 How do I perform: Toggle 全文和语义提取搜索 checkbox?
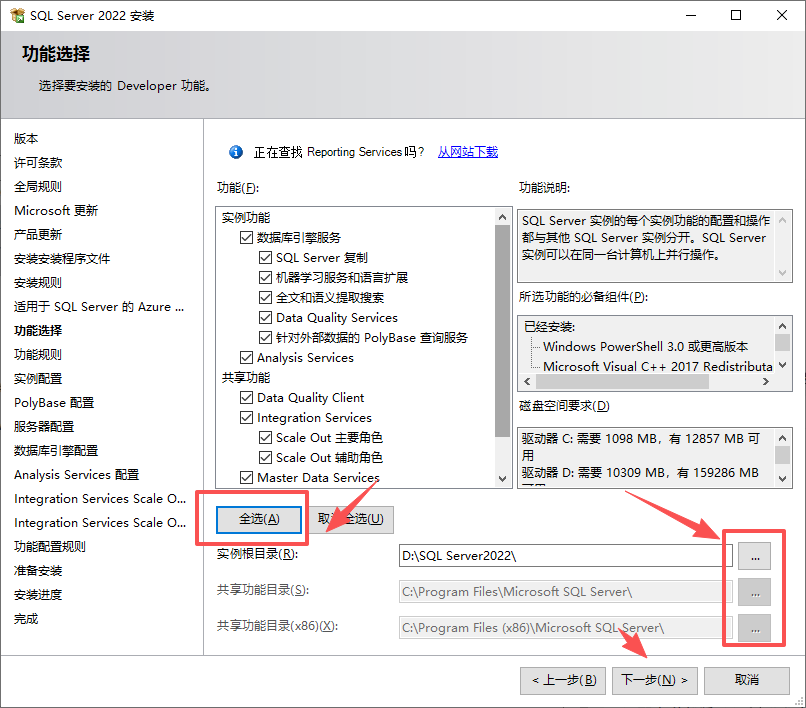point(265,298)
